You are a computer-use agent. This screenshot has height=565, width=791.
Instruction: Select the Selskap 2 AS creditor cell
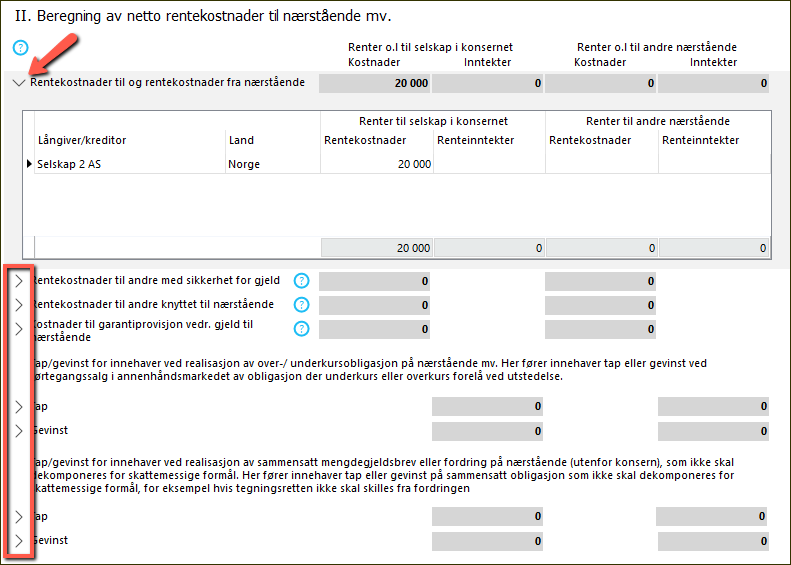(130, 164)
